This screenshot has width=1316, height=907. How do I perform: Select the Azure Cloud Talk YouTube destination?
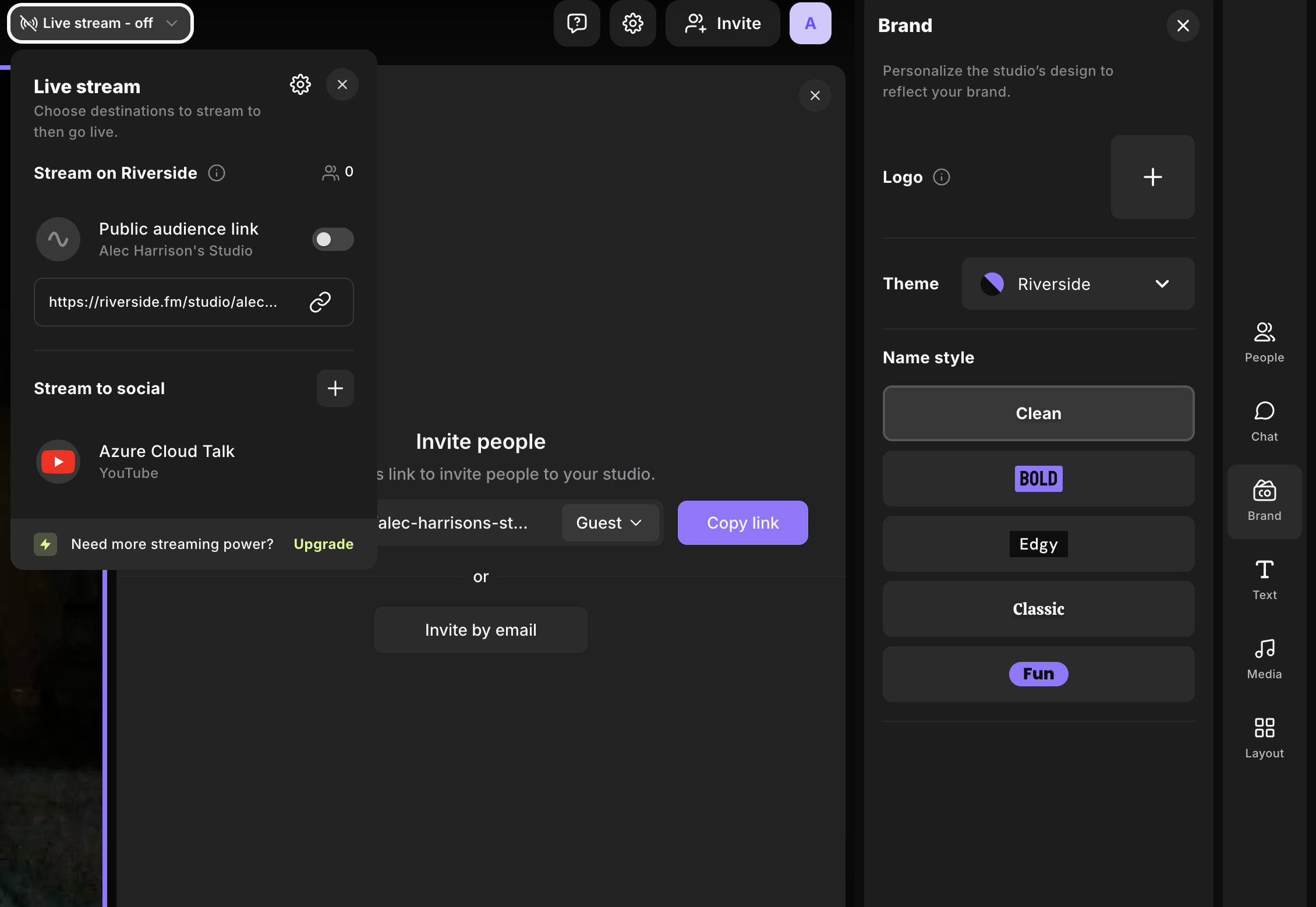click(167, 462)
